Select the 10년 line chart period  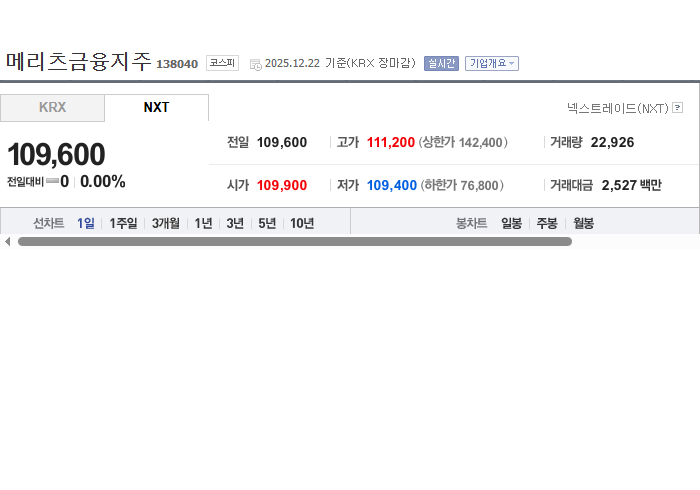pyautogui.click(x=302, y=223)
